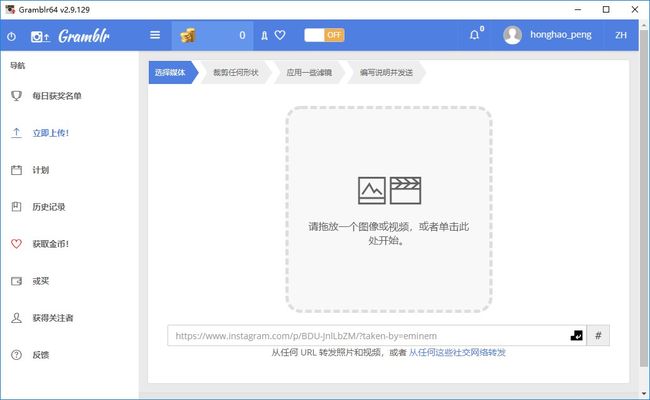Open the 从任何这些社交网络转发 link
This screenshot has width=650, height=400.
pos(457,352)
